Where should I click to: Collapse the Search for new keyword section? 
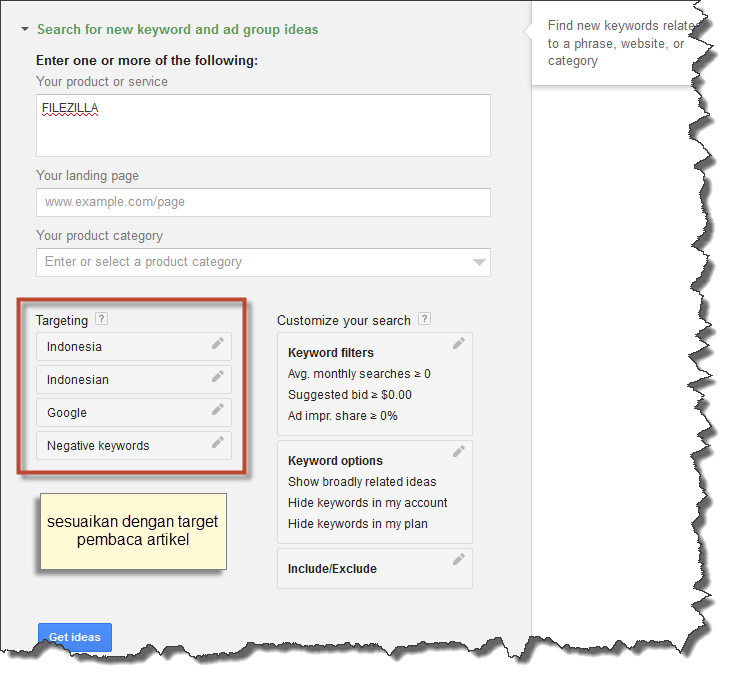25,30
